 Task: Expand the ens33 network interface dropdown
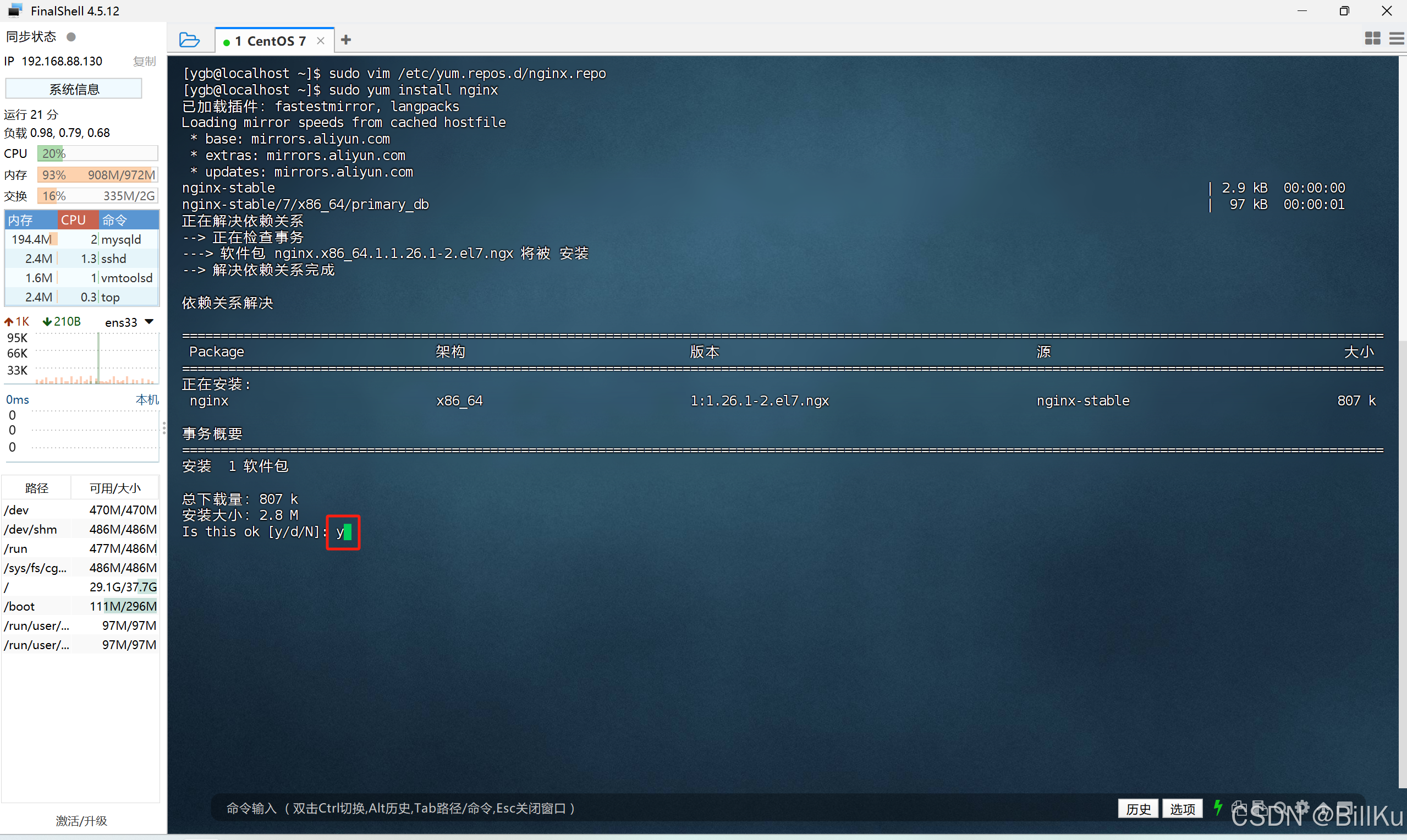click(x=150, y=321)
